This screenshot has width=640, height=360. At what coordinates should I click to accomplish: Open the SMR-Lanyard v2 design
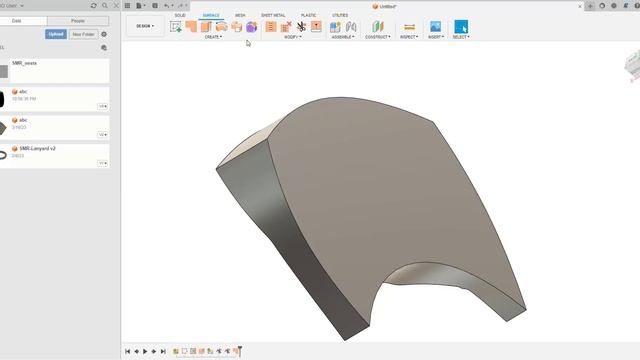pyautogui.click(x=54, y=156)
